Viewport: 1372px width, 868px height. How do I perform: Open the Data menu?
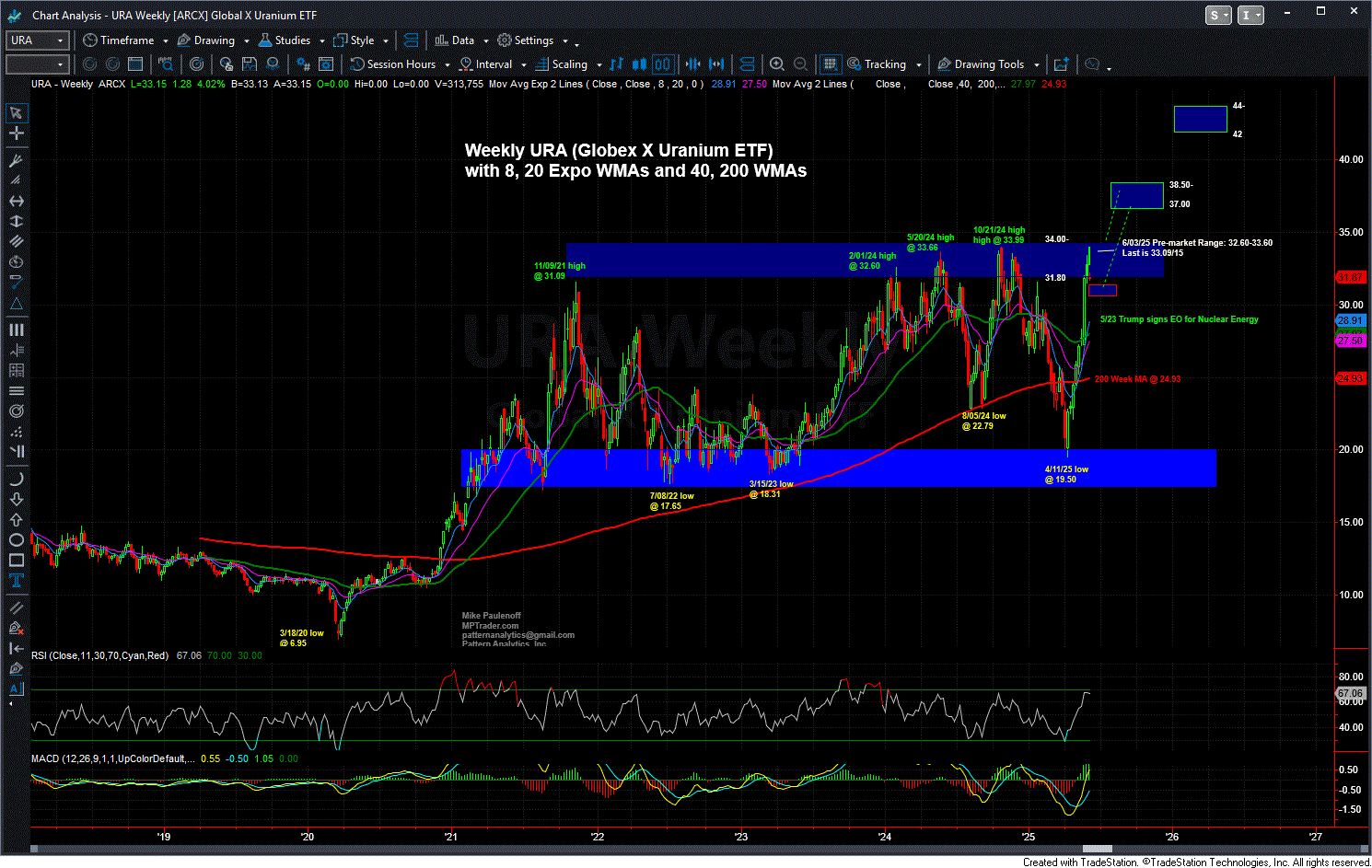point(455,41)
